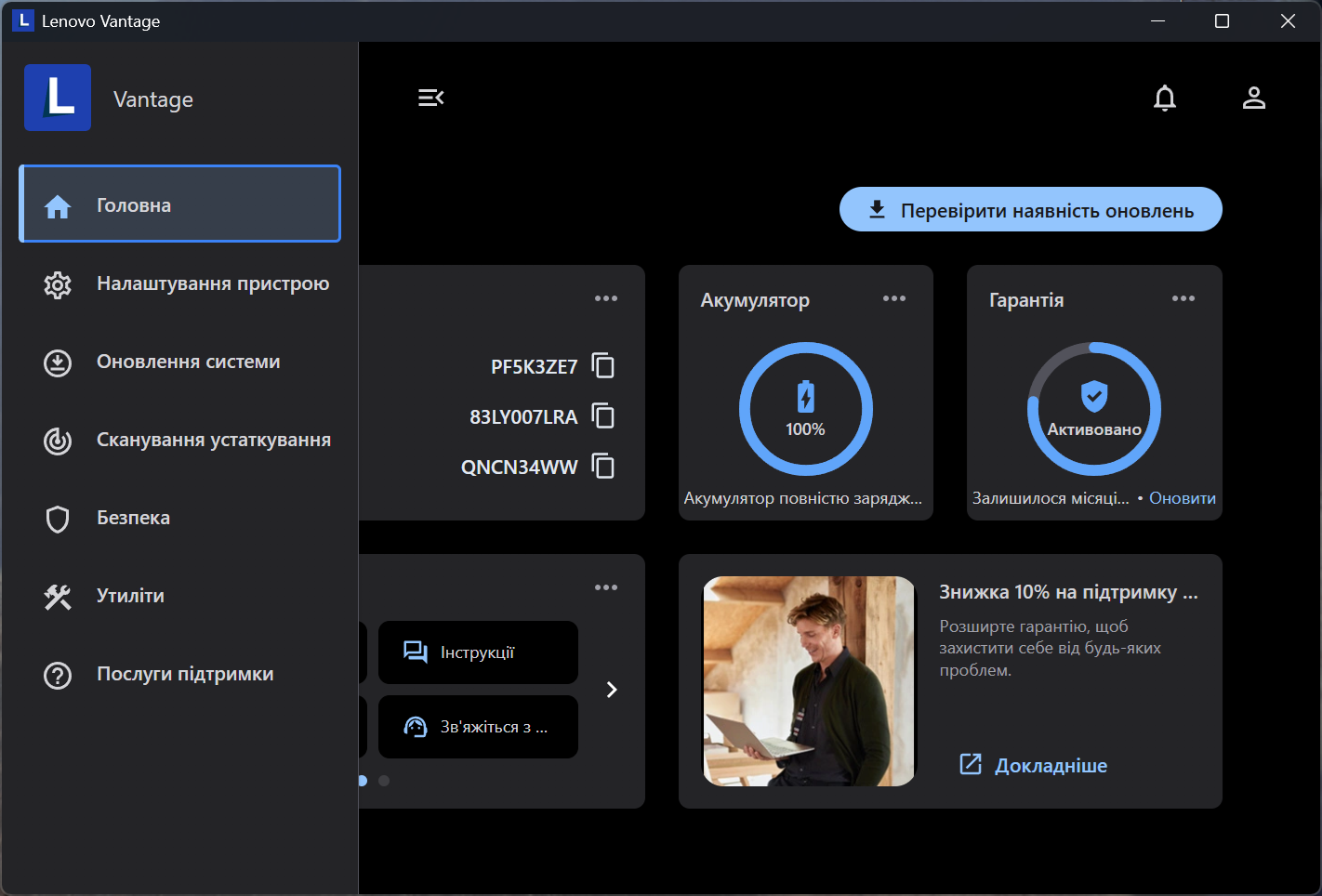Image resolution: width=1322 pixels, height=896 pixels.
Task: Select Сканування устаткування in sidebar
Action: [x=179, y=440]
